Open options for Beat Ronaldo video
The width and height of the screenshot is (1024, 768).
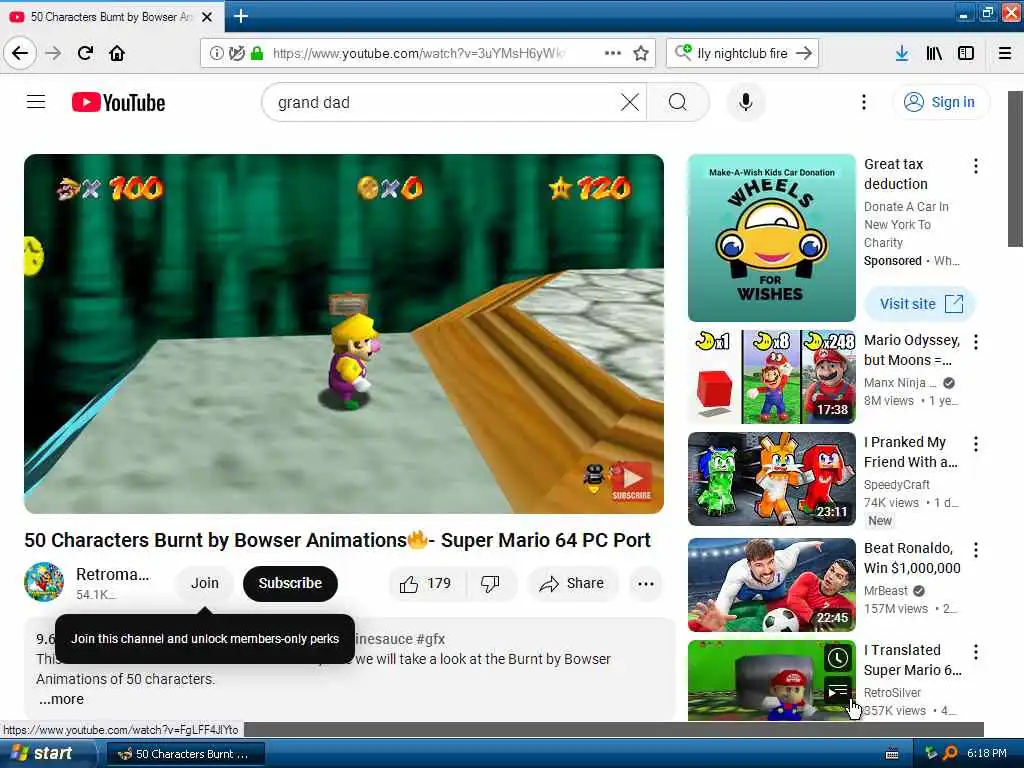tap(976, 550)
